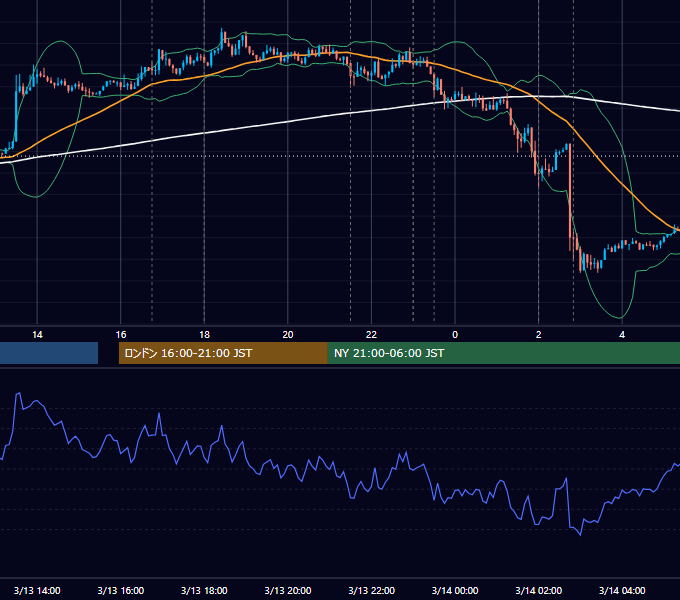
Task: Click the 18 hour label on upper axis
Action: pos(204,335)
